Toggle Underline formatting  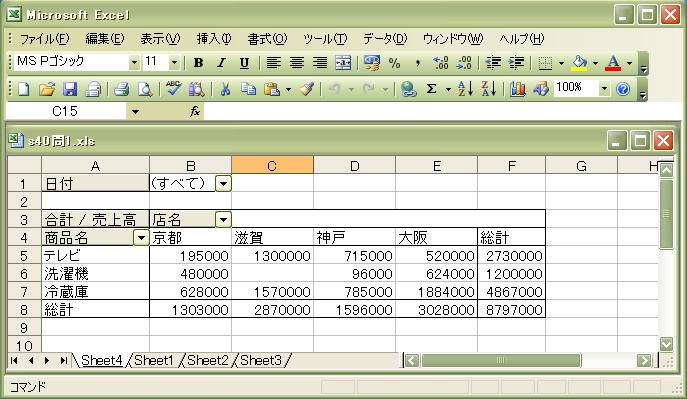(x=244, y=63)
